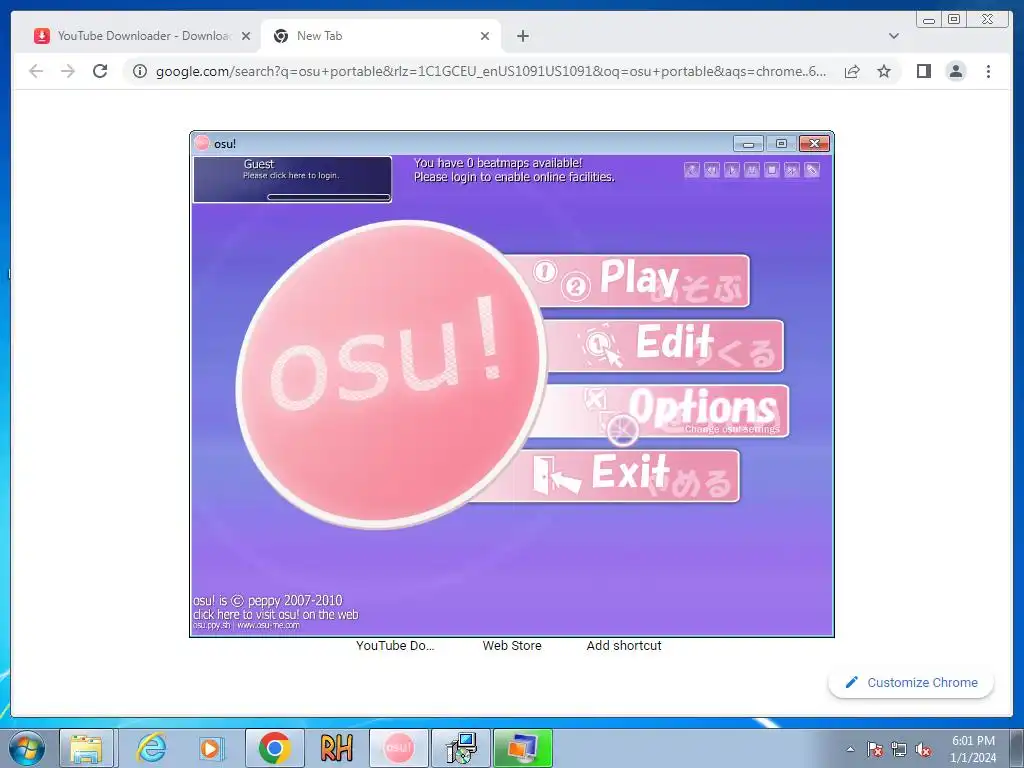Click the big pink osu! logo circle
The height and width of the screenshot is (768, 1024).
391,374
